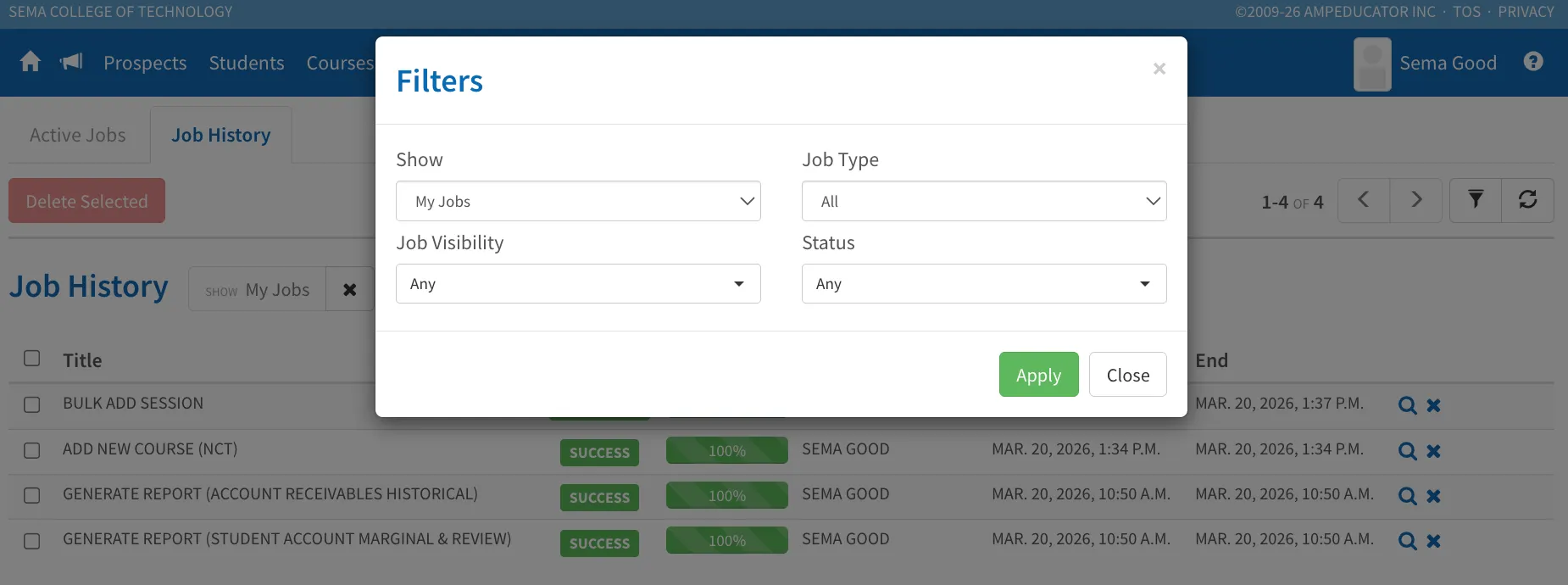Delete the Bulk Add Session job
The image size is (1568, 585).
pyautogui.click(x=1433, y=405)
